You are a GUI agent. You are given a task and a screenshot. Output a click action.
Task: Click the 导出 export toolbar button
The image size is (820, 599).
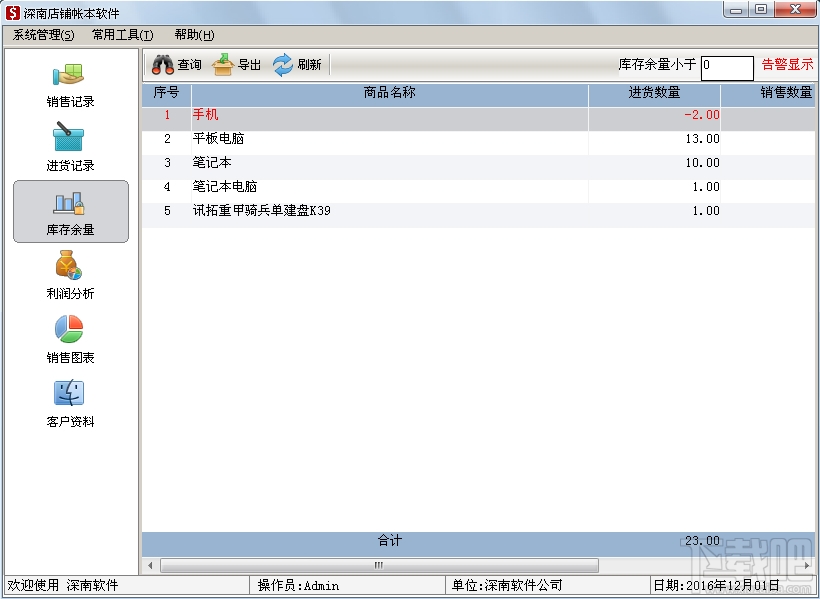coord(236,65)
